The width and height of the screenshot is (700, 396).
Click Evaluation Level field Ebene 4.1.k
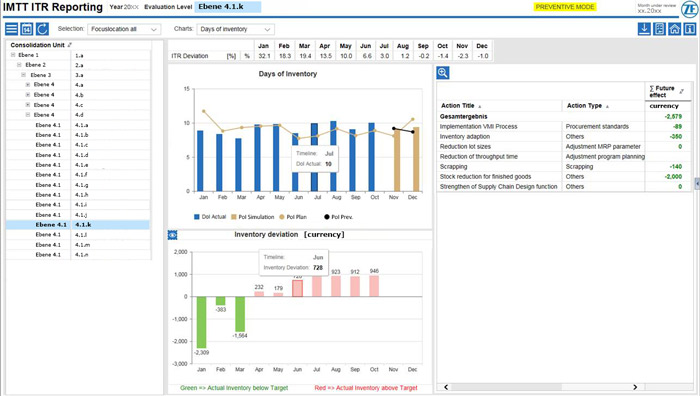(228, 7)
